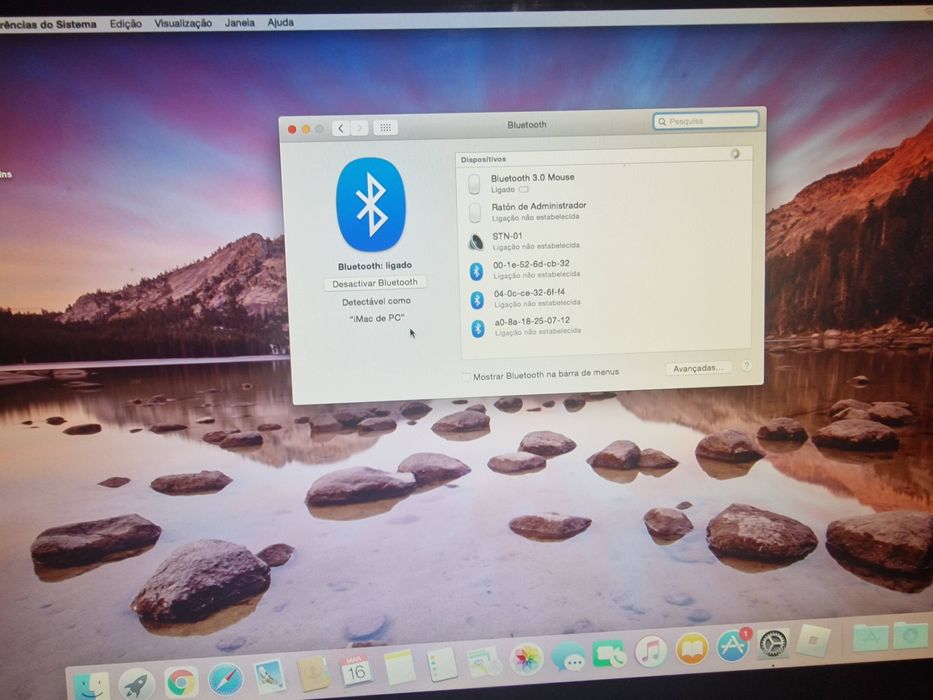Select device a0-8a-18-25-07-12
Image resolution: width=933 pixels, height=700 pixels.
(x=606, y=326)
